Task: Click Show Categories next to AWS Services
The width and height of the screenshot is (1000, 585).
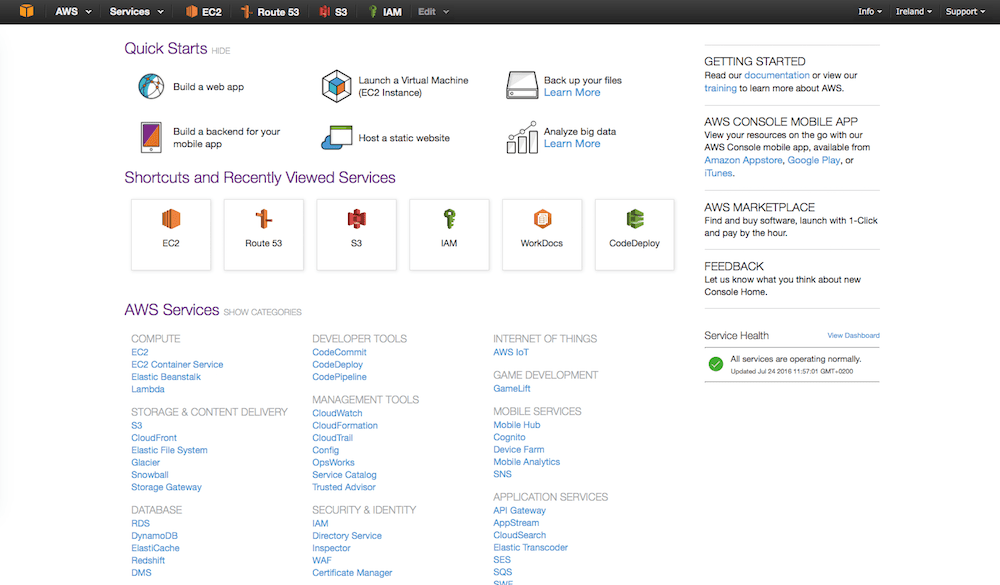Action: pyautogui.click(x=262, y=312)
